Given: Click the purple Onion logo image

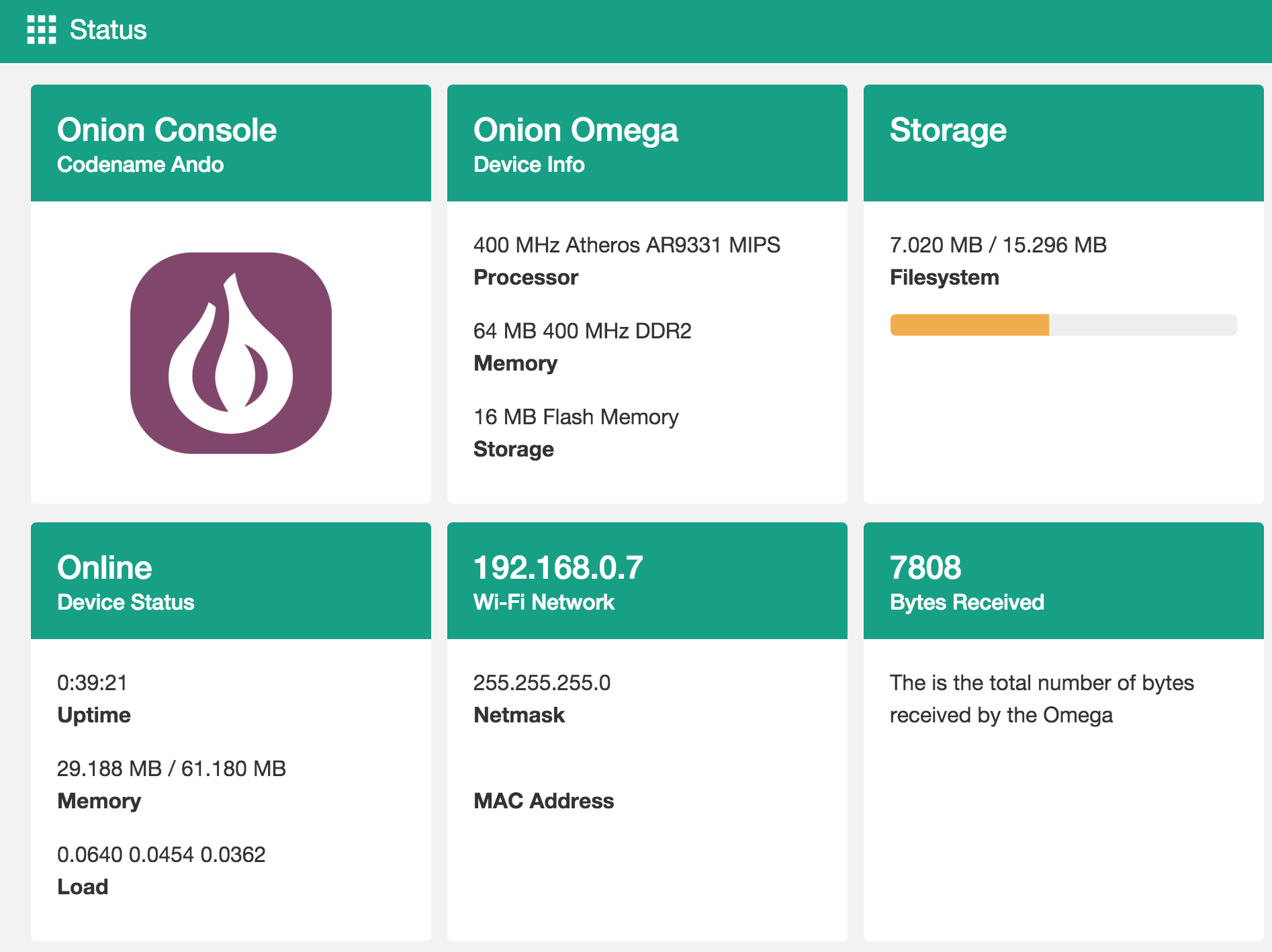Looking at the screenshot, I should 231,352.
